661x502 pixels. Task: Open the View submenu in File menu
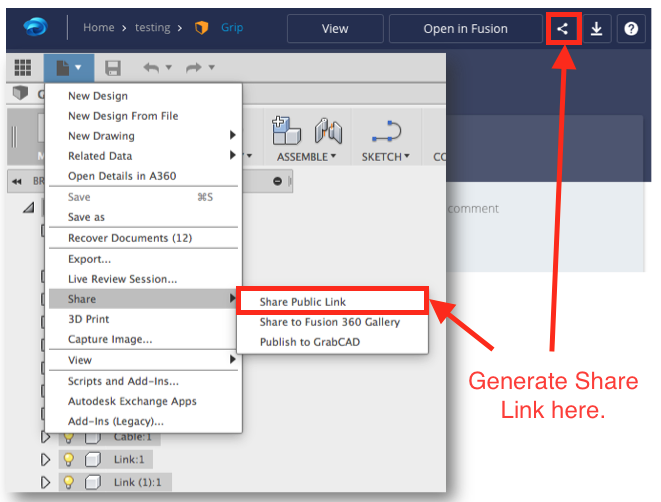143,360
